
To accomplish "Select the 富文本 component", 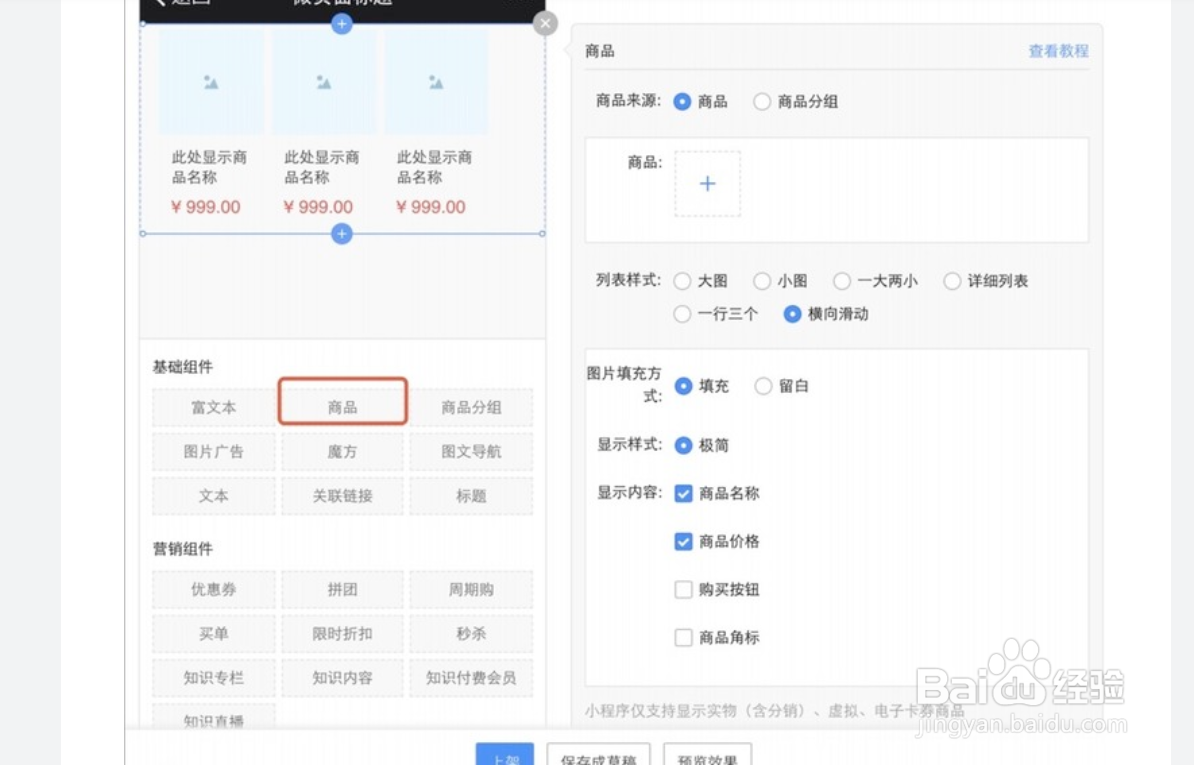I will point(213,407).
